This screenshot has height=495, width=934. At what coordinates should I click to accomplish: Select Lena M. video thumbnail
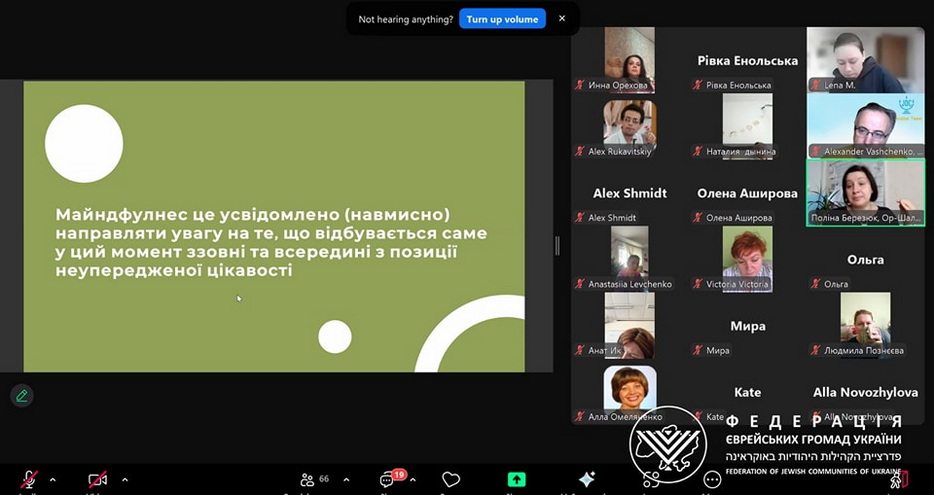[x=866, y=60]
